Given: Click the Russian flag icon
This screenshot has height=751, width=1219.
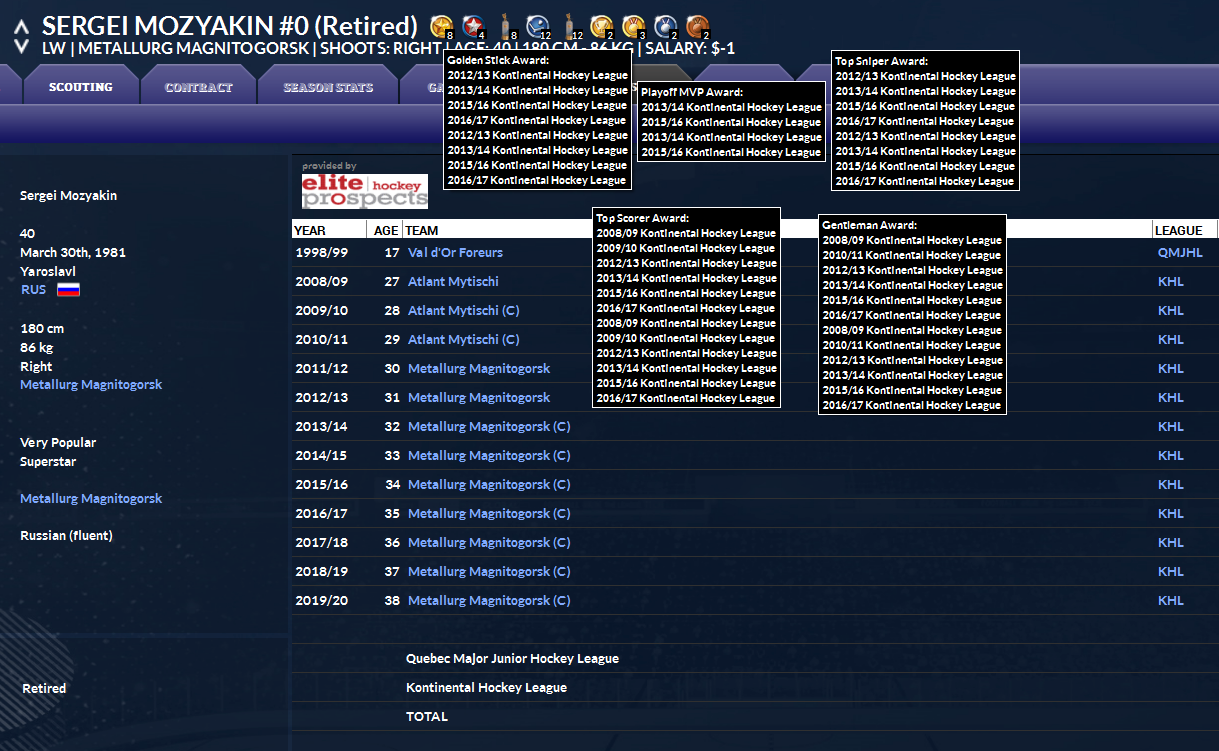Looking at the screenshot, I should 68,290.
